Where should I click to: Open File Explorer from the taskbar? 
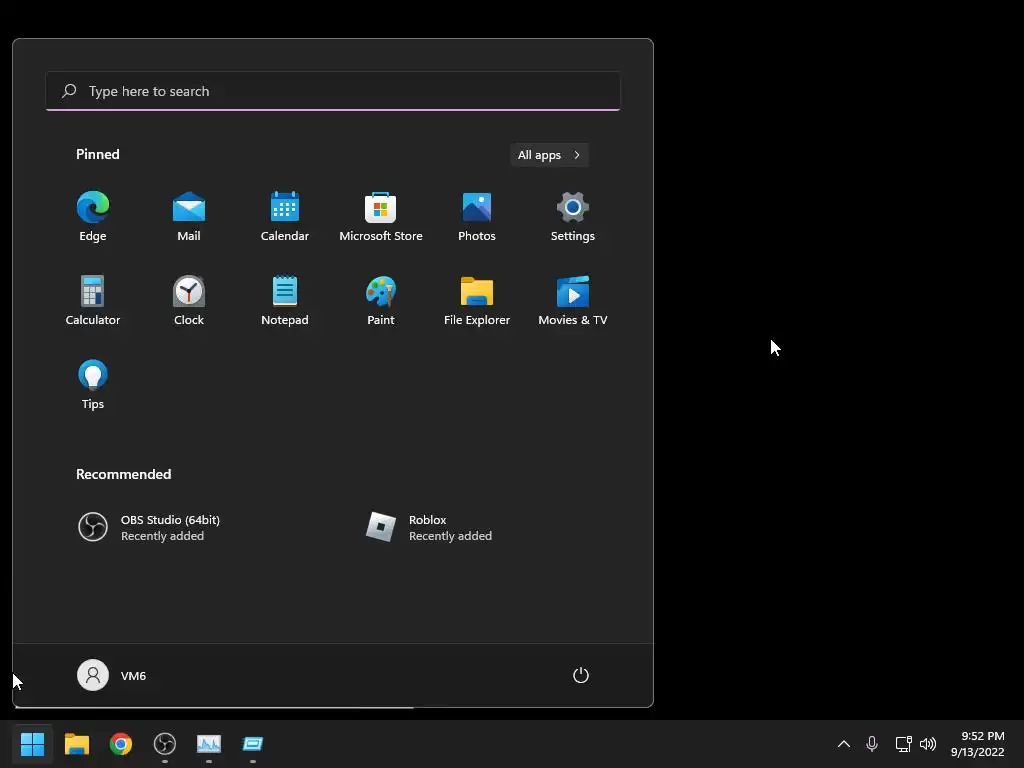coord(77,744)
